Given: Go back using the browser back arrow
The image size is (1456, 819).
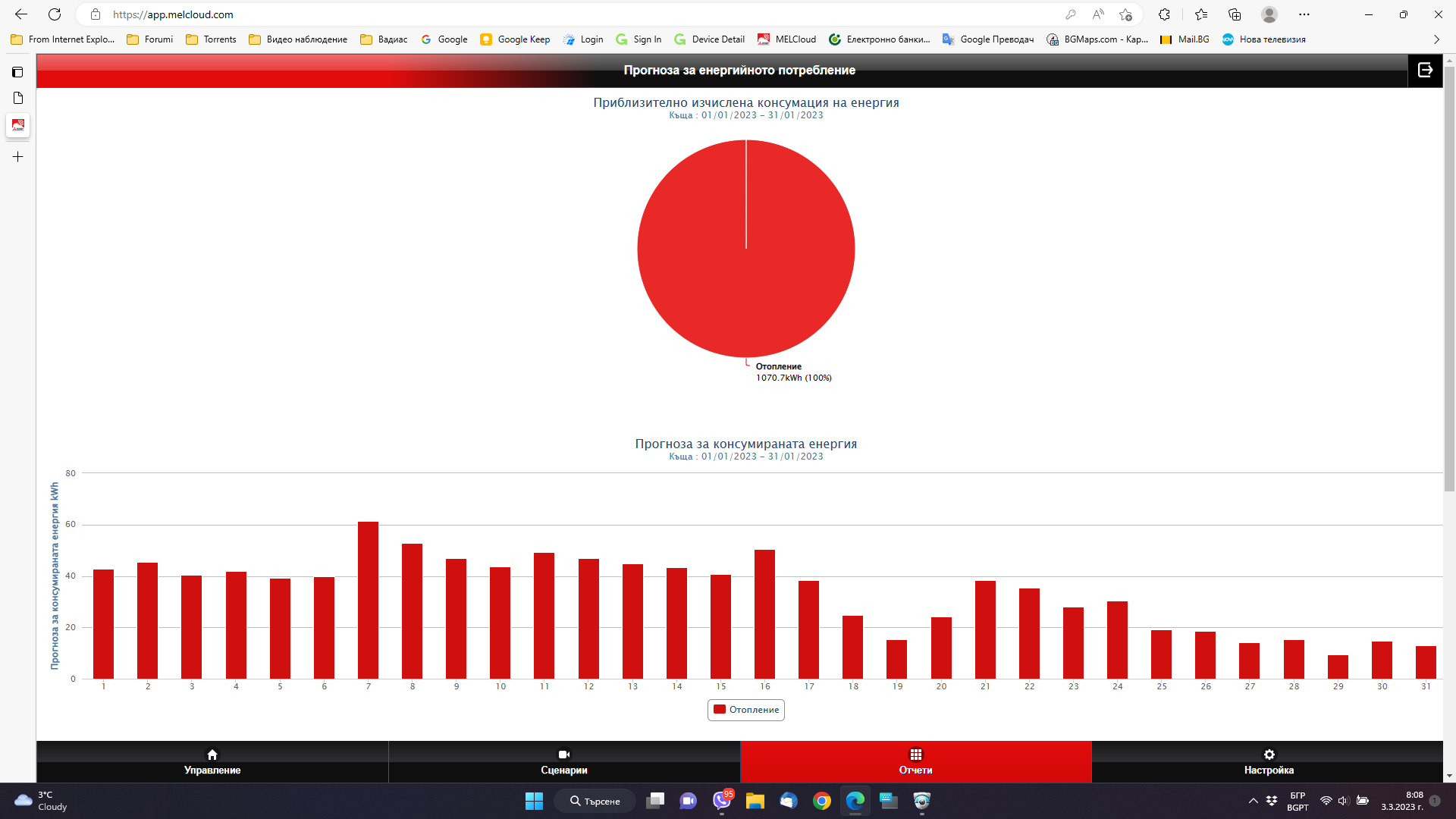Looking at the screenshot, I should 21,14.
